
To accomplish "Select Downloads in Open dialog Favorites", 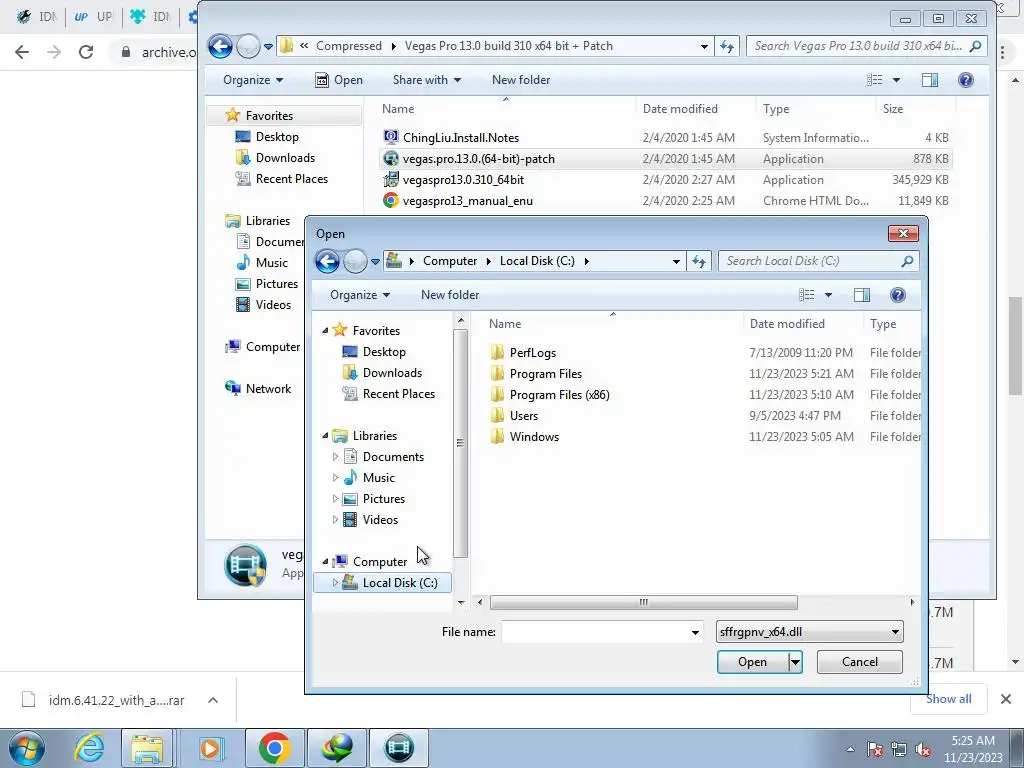I will 392,373.
